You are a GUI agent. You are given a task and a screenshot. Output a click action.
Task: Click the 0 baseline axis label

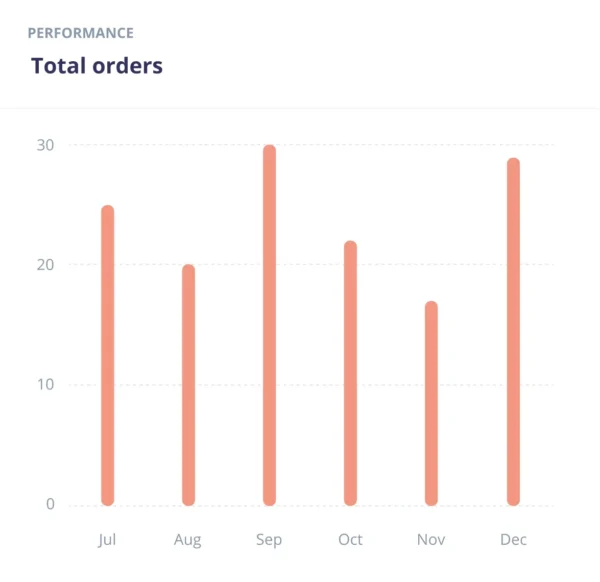(50, 504)
